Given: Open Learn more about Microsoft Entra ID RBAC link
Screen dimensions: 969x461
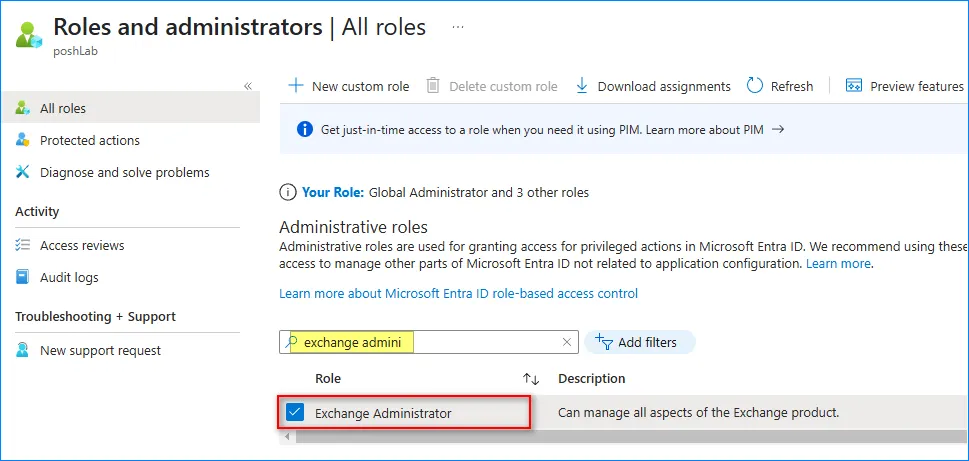Looking at the screenshot, I should [458, 293].
